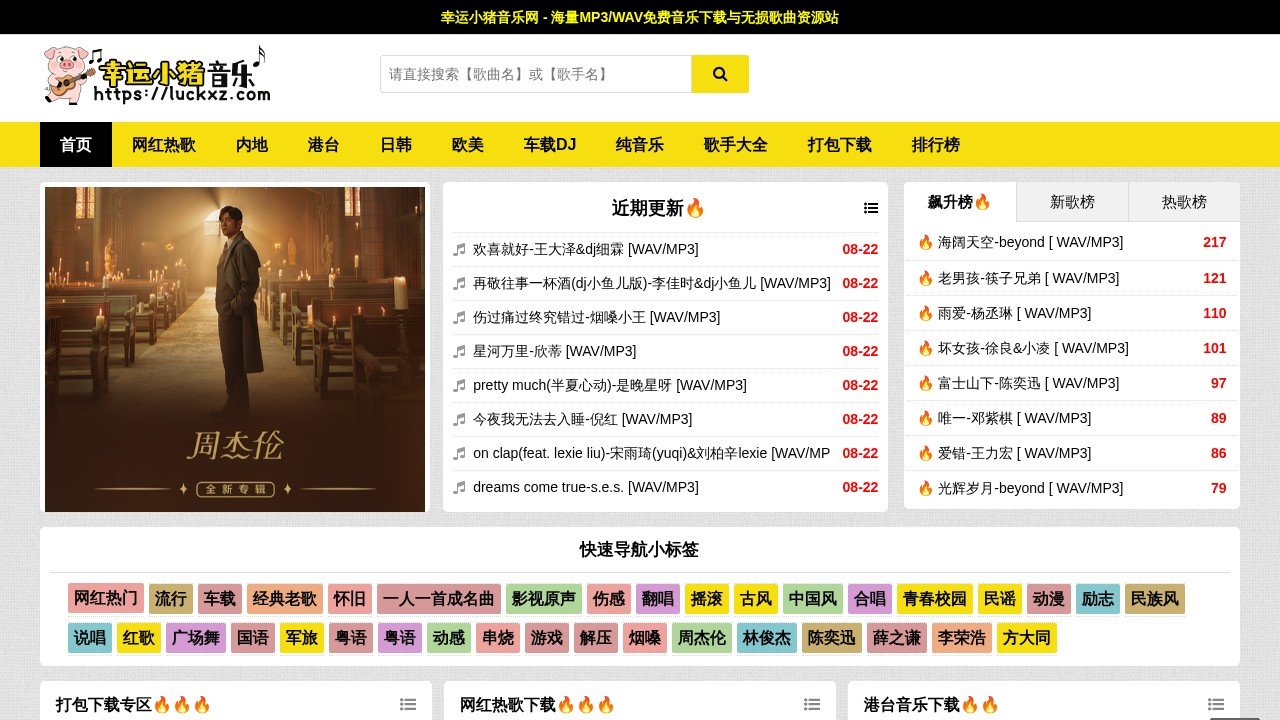Image resolution: width=1280 pixels, height=720 pixels.
Task: Select the 古风 tag
Action: coord(756,599)
